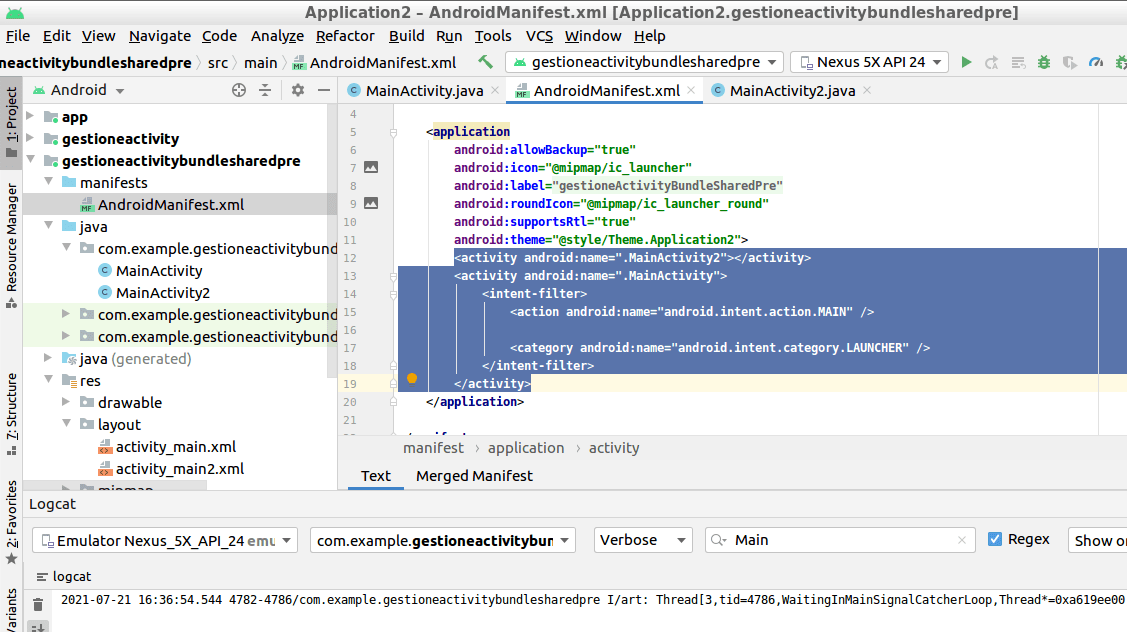Click the gutter image icon on line 9
Image resolution: width=1127 pixels, height=632 pixels.
click(x=371, y=203)
